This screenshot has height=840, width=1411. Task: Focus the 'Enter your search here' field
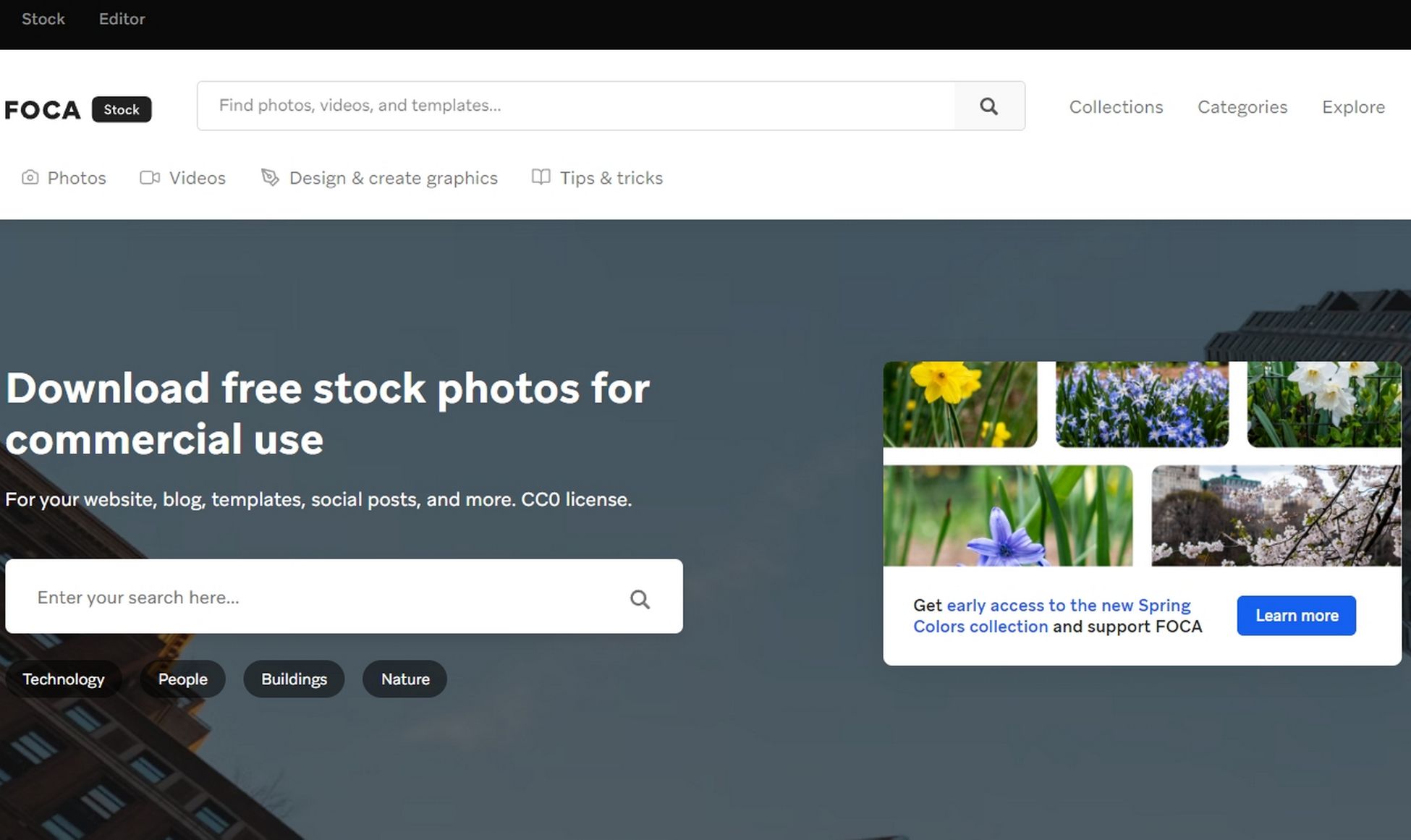(x=344, y=596)
